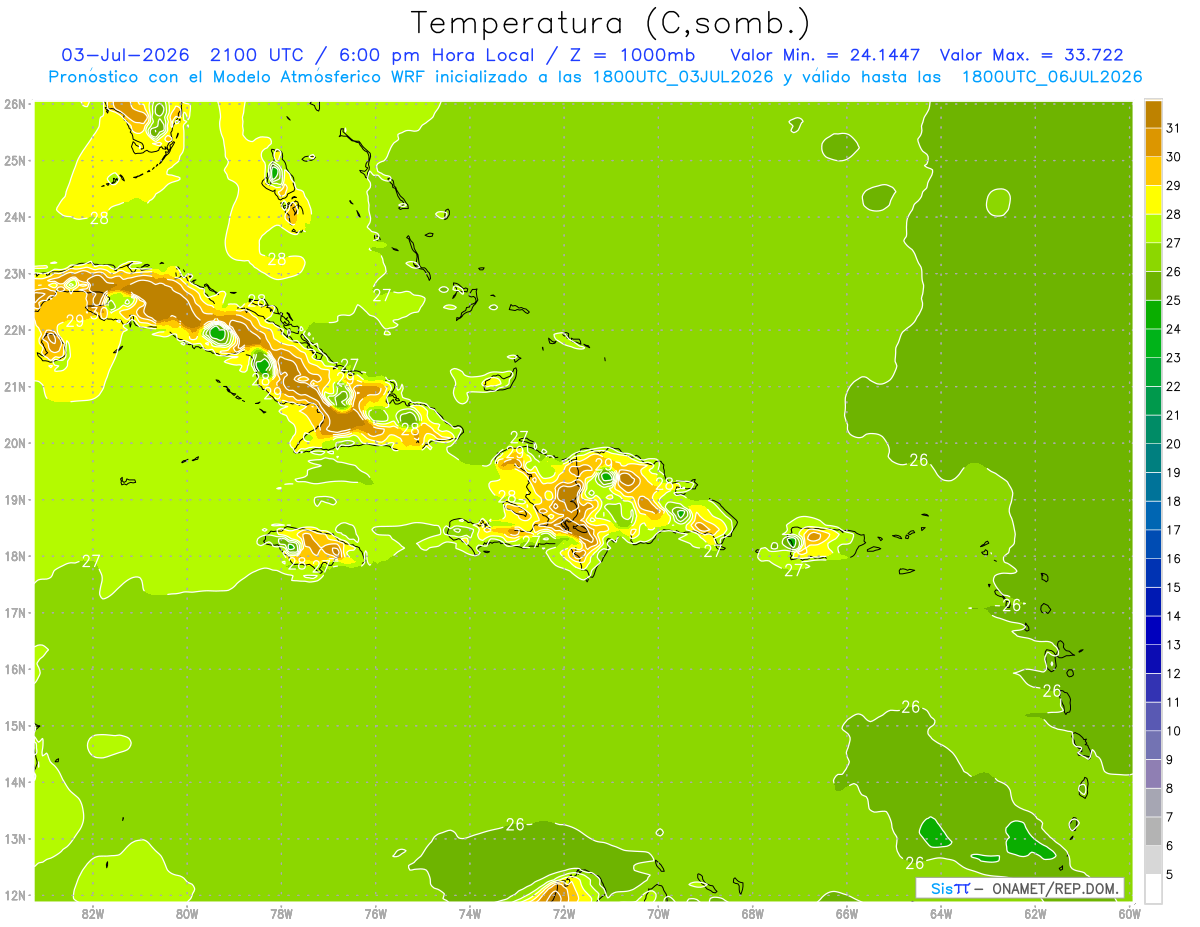Click the "Valor Max. = 33.722" text
The image size is (1200, 927).
[1032, 55]
